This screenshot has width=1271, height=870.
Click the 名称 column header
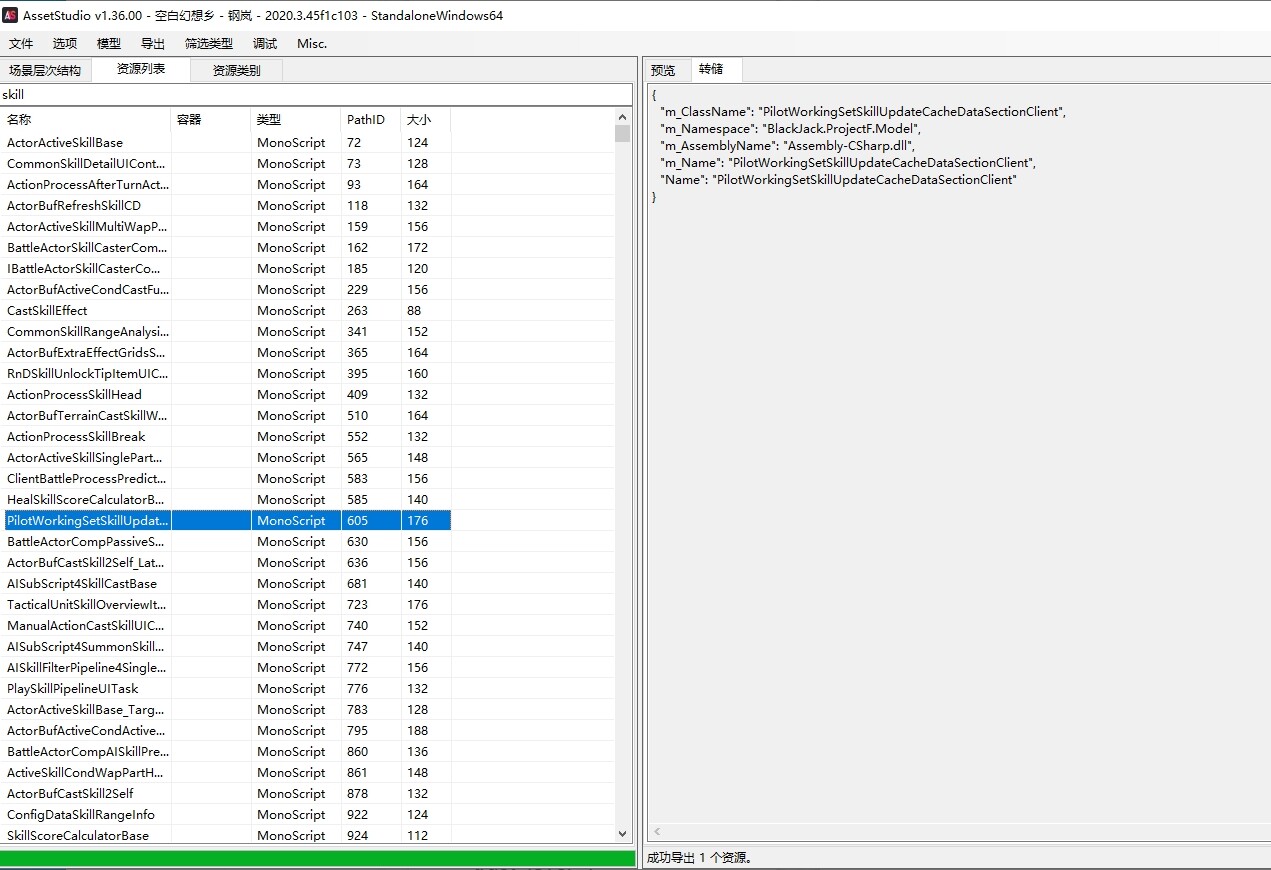pos(86,119)
